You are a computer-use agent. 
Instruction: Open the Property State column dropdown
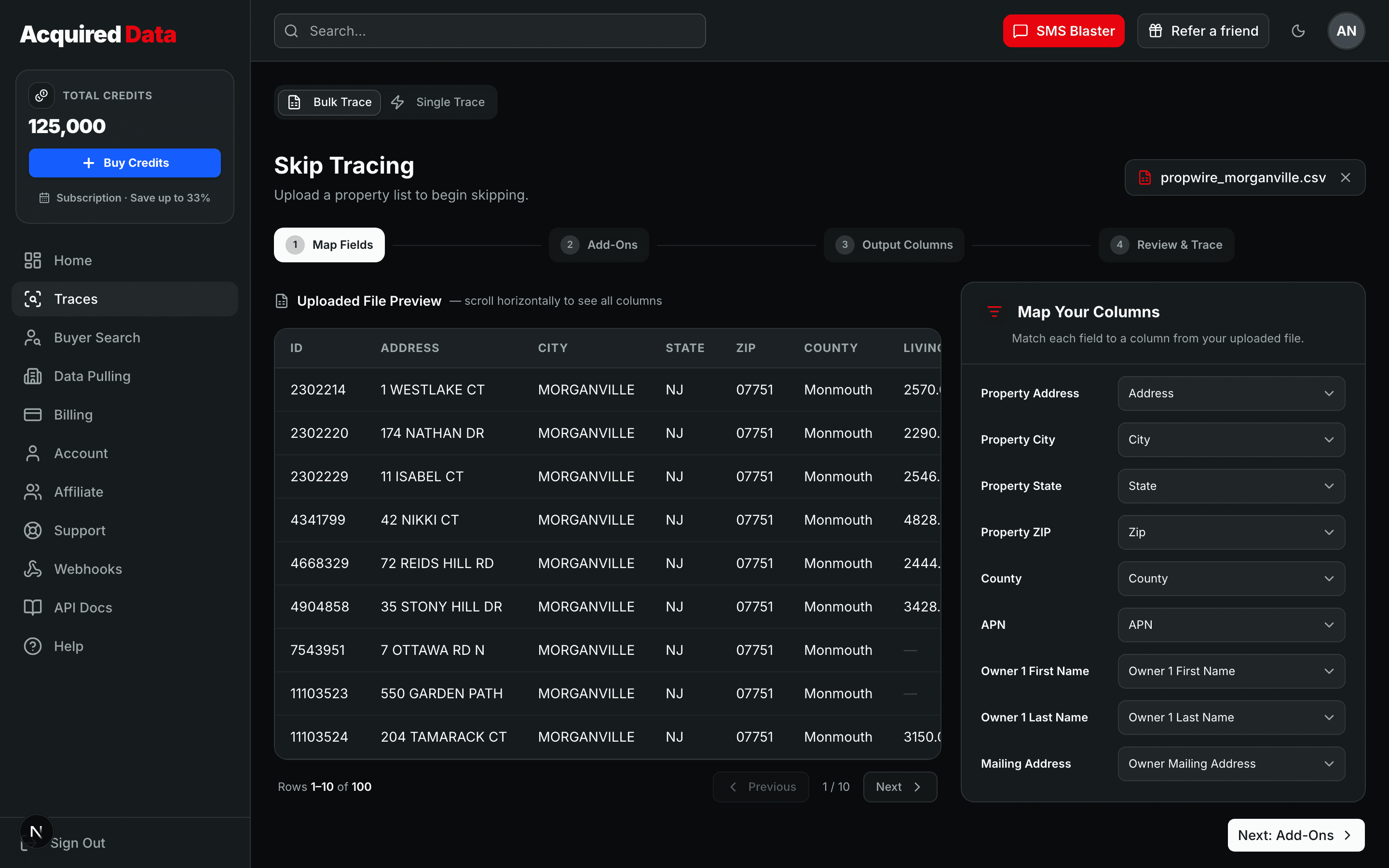(x=1231, y=486)
